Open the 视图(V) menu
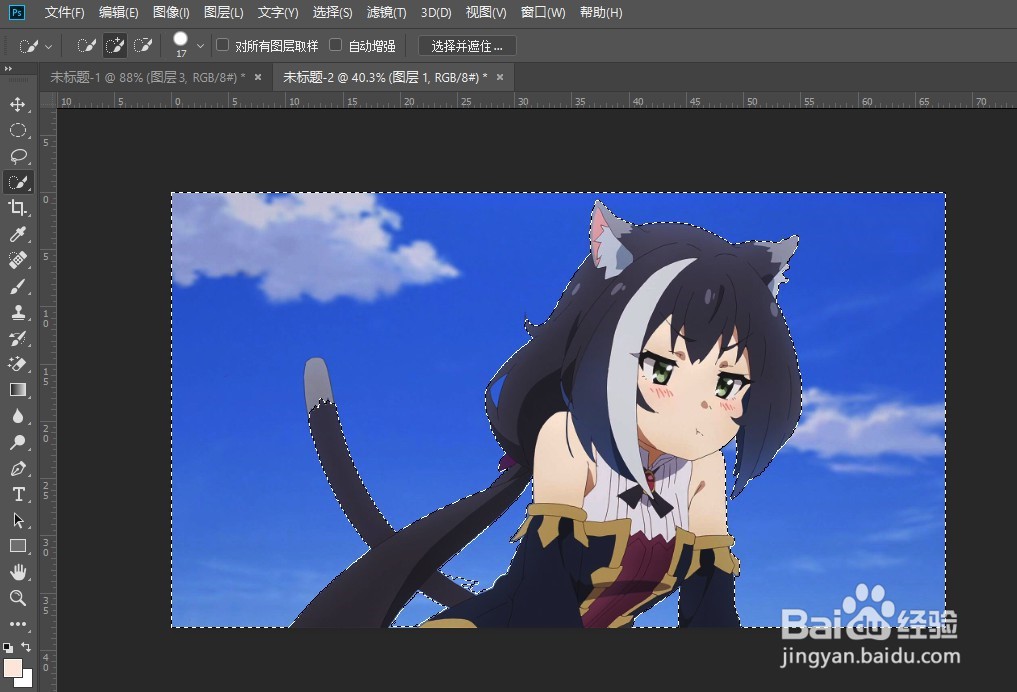Image resolution: width=1017 pixels, height=692 pixels. click(486, 12)
